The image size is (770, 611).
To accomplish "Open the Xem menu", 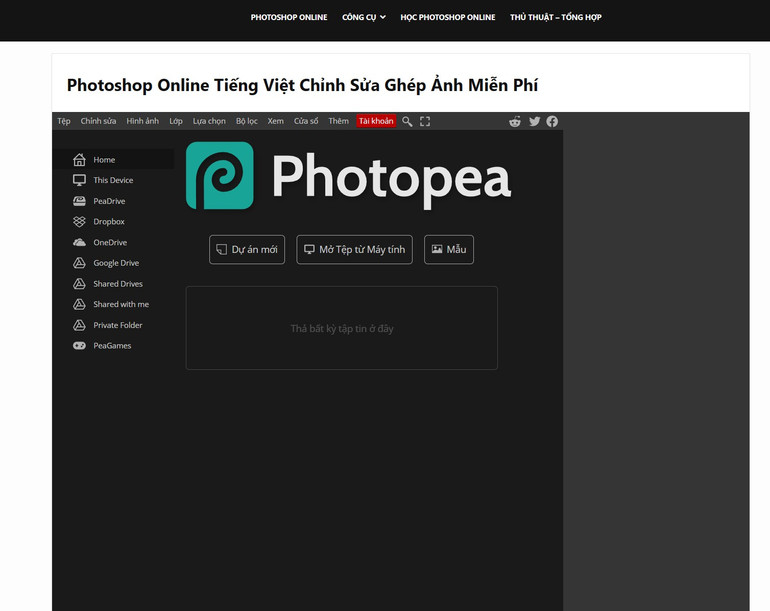I will coord(275,121).
